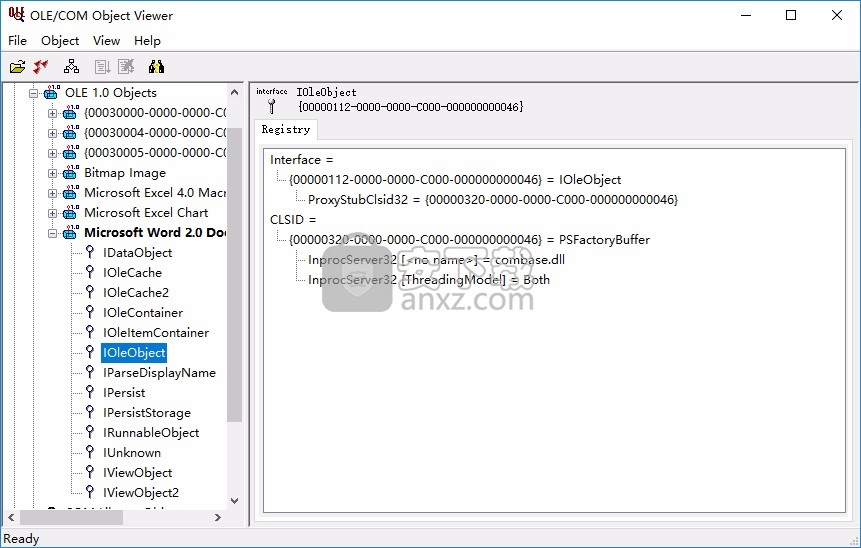Click the ProxyStubClsid32 registry line

pos(493,199)
